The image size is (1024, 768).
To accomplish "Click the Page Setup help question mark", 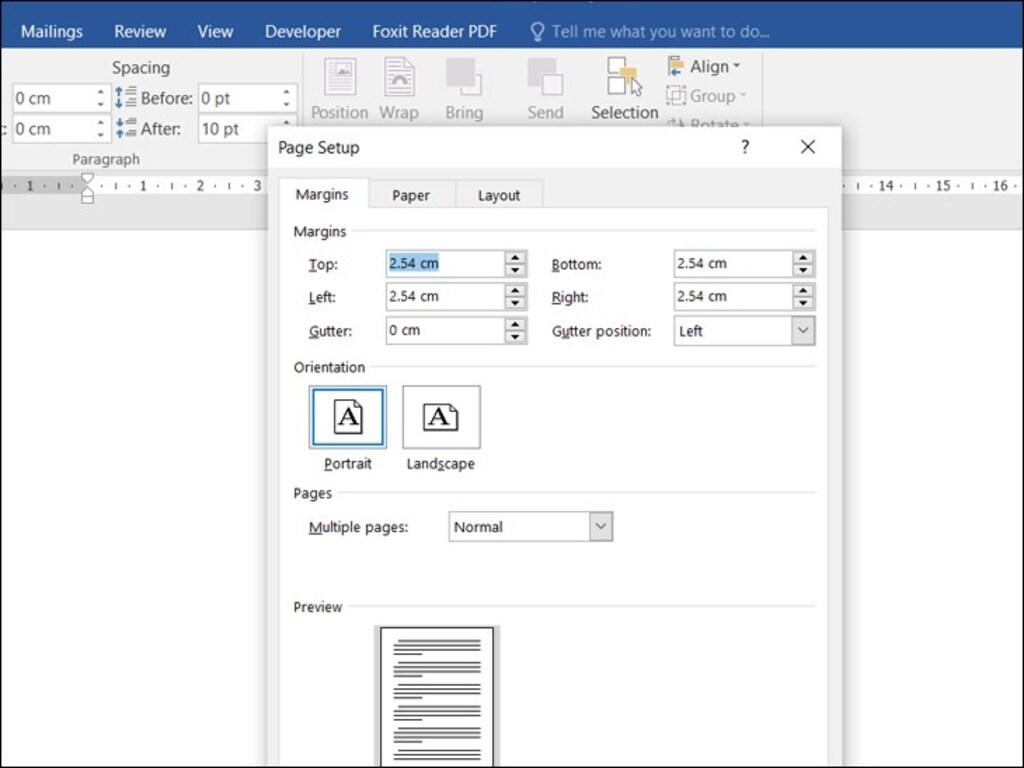I will coord(744,147).
